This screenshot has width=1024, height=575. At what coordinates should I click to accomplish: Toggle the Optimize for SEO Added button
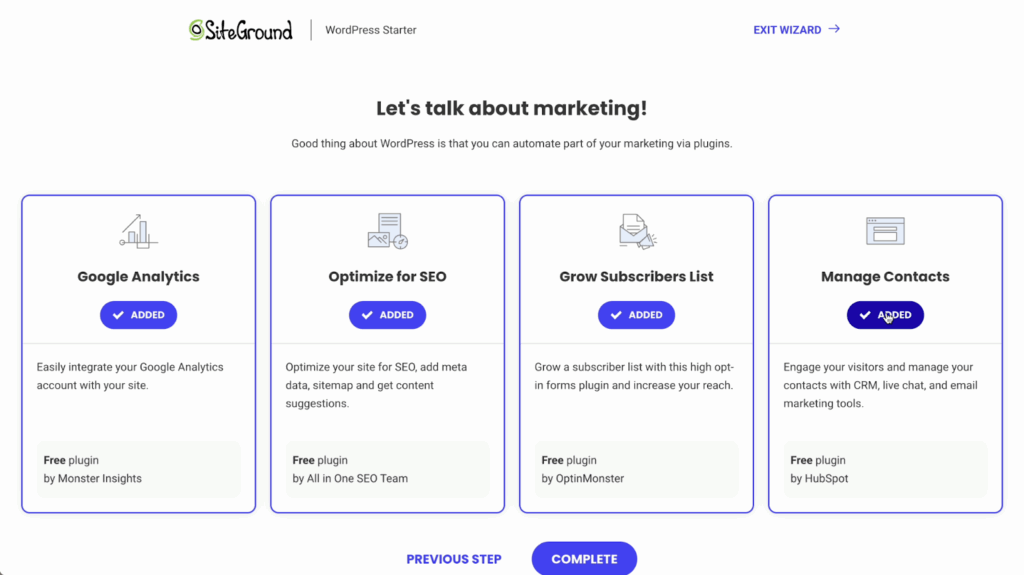click(387, 315)
